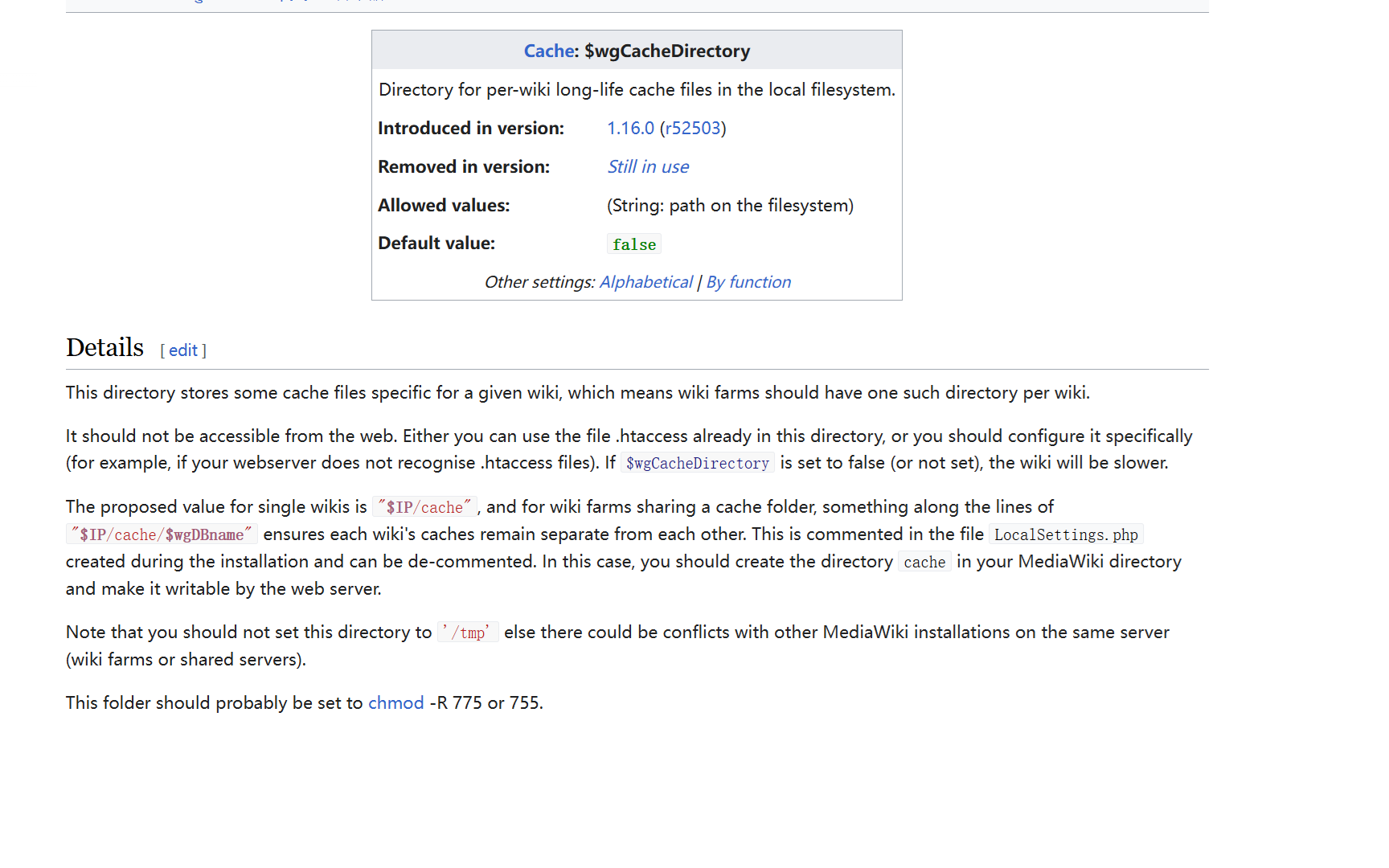Follow the Still in use link
The image size is (1389, 868).
point(648,166)
